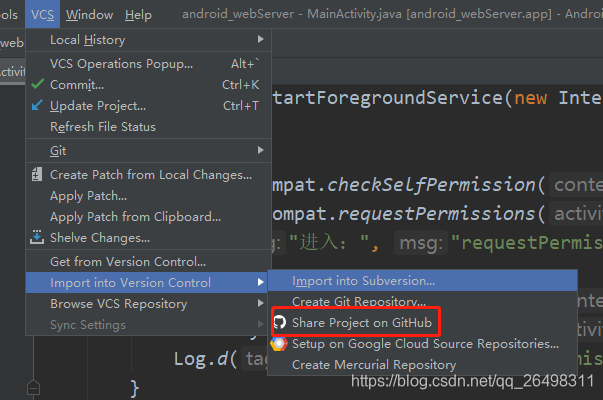Select Apply Patch... entry
The width and height of the screenshot is (603, 400).
tap(148, 196)
